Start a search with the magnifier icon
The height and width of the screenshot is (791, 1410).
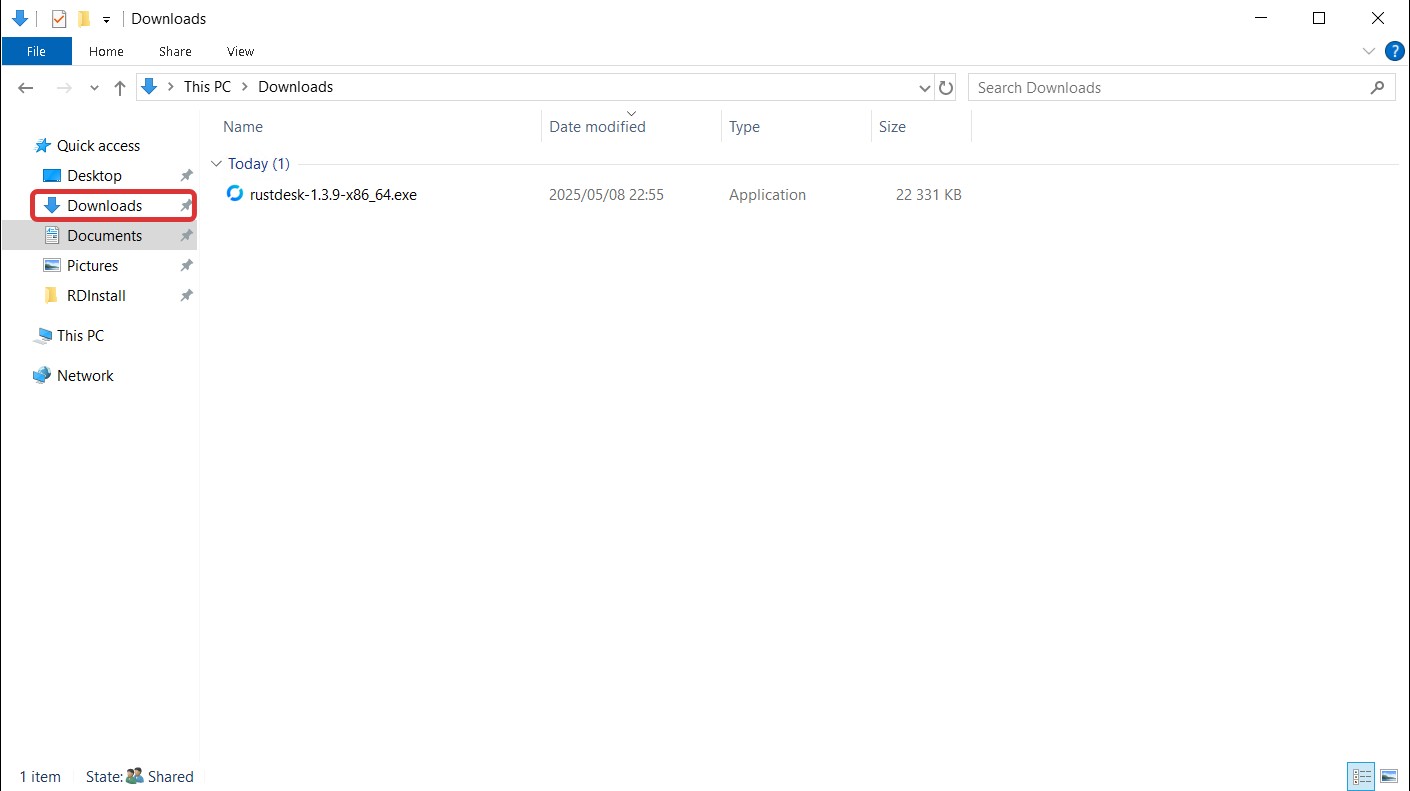[1379, 87]
